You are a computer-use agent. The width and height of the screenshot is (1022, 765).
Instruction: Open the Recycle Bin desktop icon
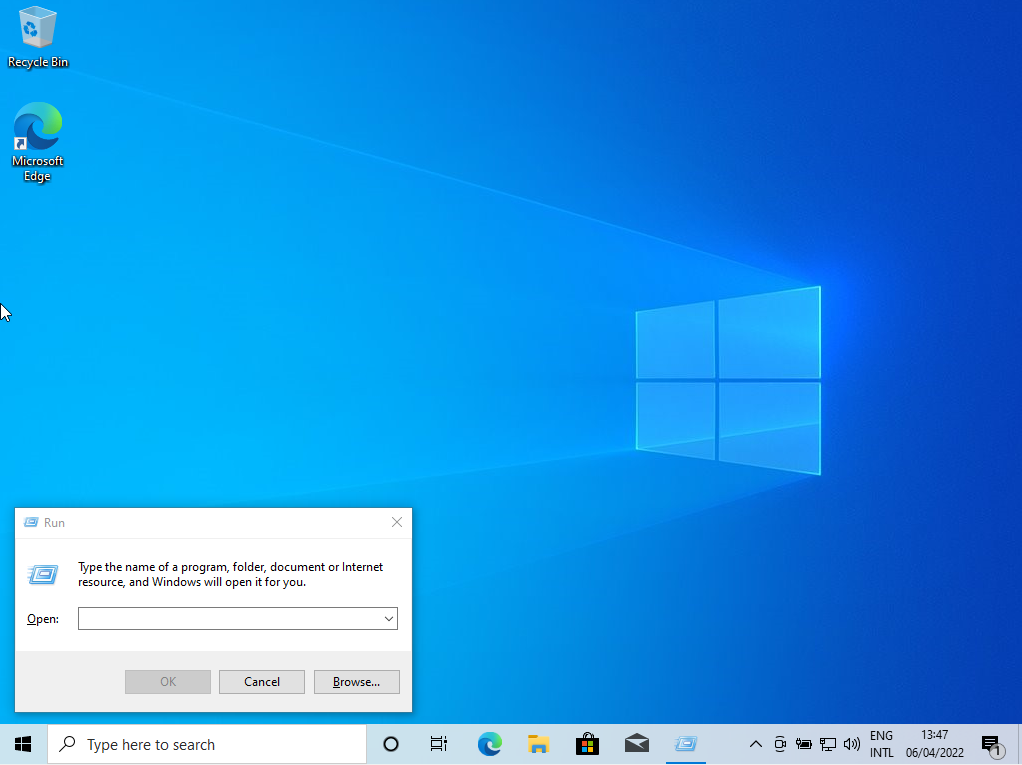coord(37,37)
